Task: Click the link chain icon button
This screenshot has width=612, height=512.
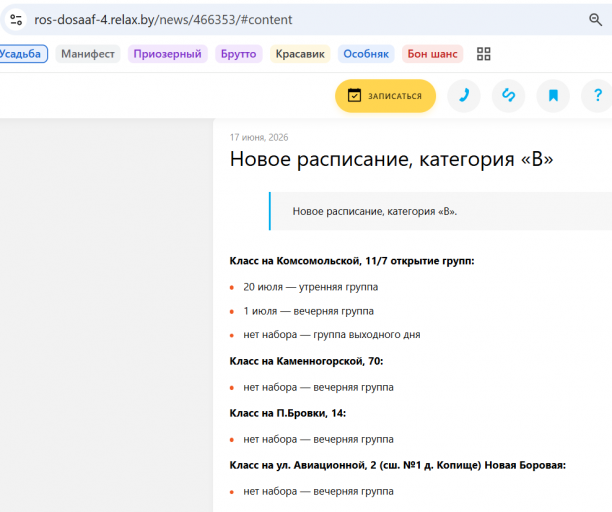Action: pyautogui.click(x=508, y=96)
